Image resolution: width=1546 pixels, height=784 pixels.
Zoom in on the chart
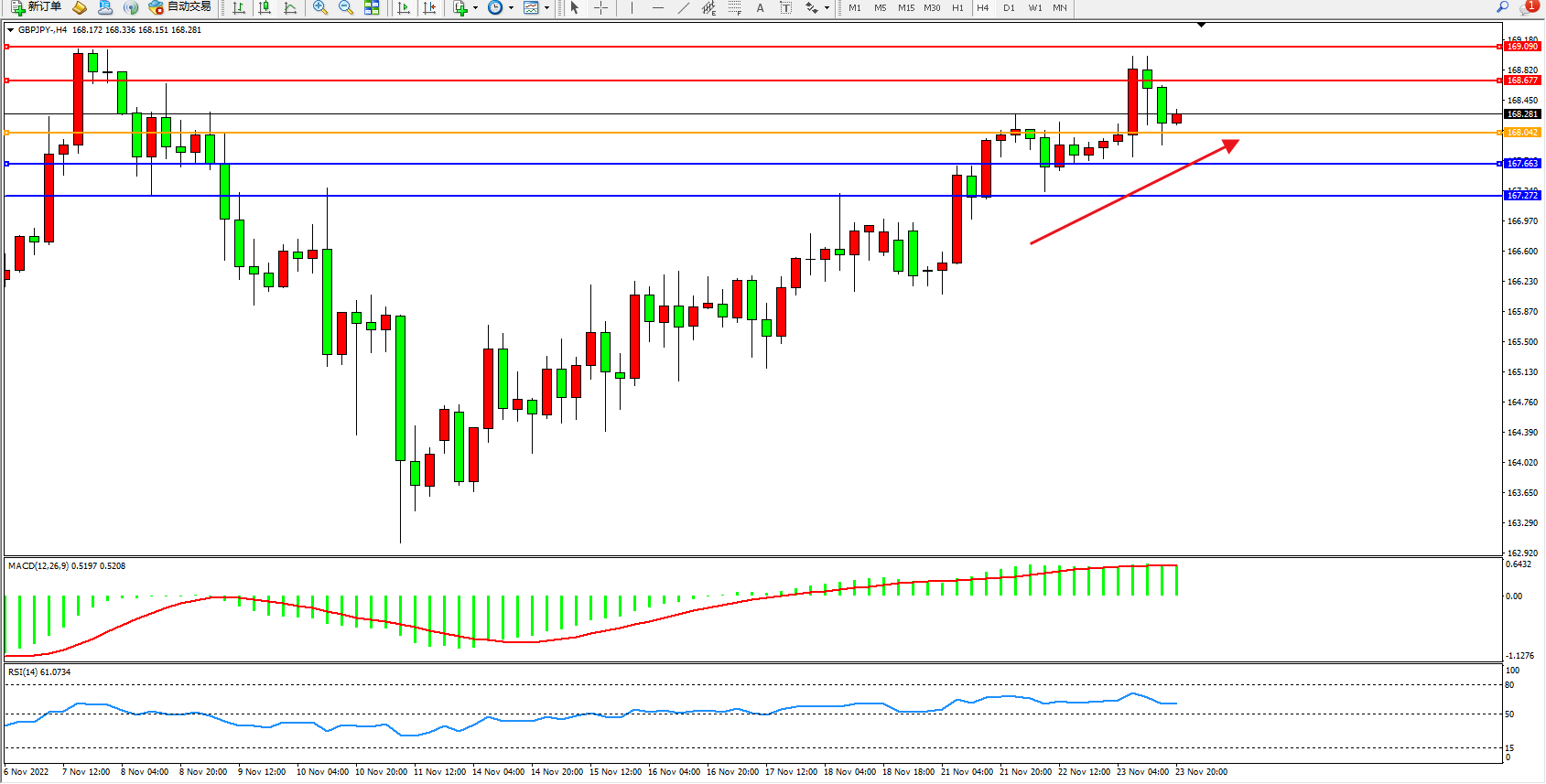pos(320,7)
